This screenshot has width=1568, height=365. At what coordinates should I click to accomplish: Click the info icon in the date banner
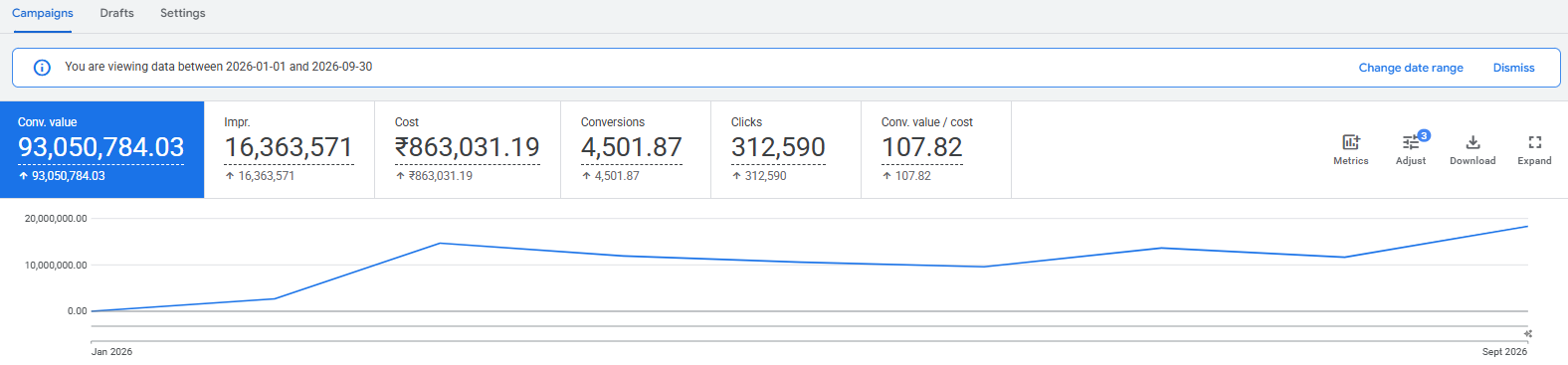pos(42,68)
